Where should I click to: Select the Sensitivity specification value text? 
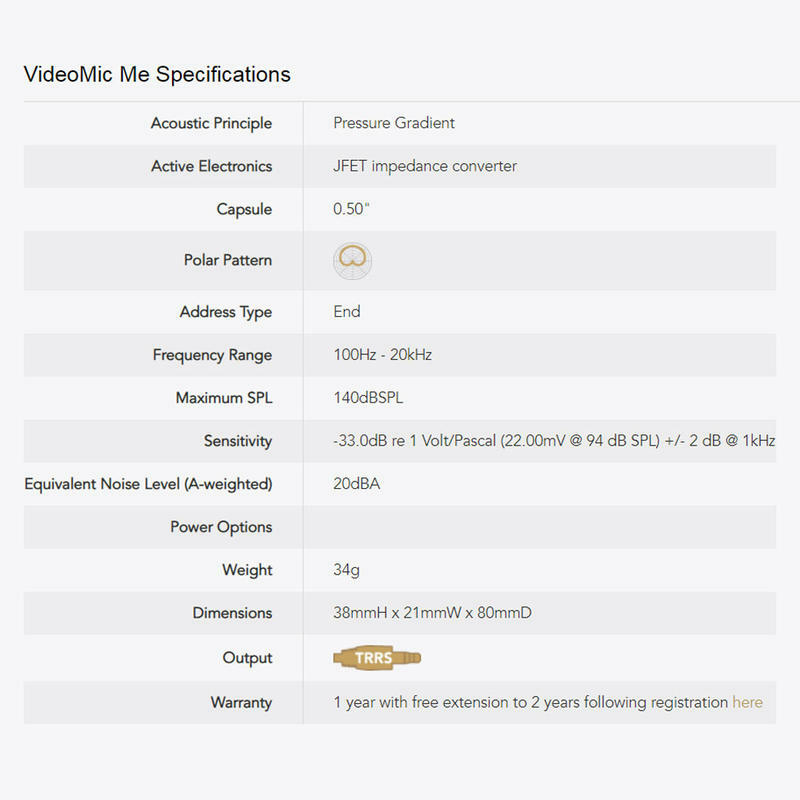click(554, 441)
